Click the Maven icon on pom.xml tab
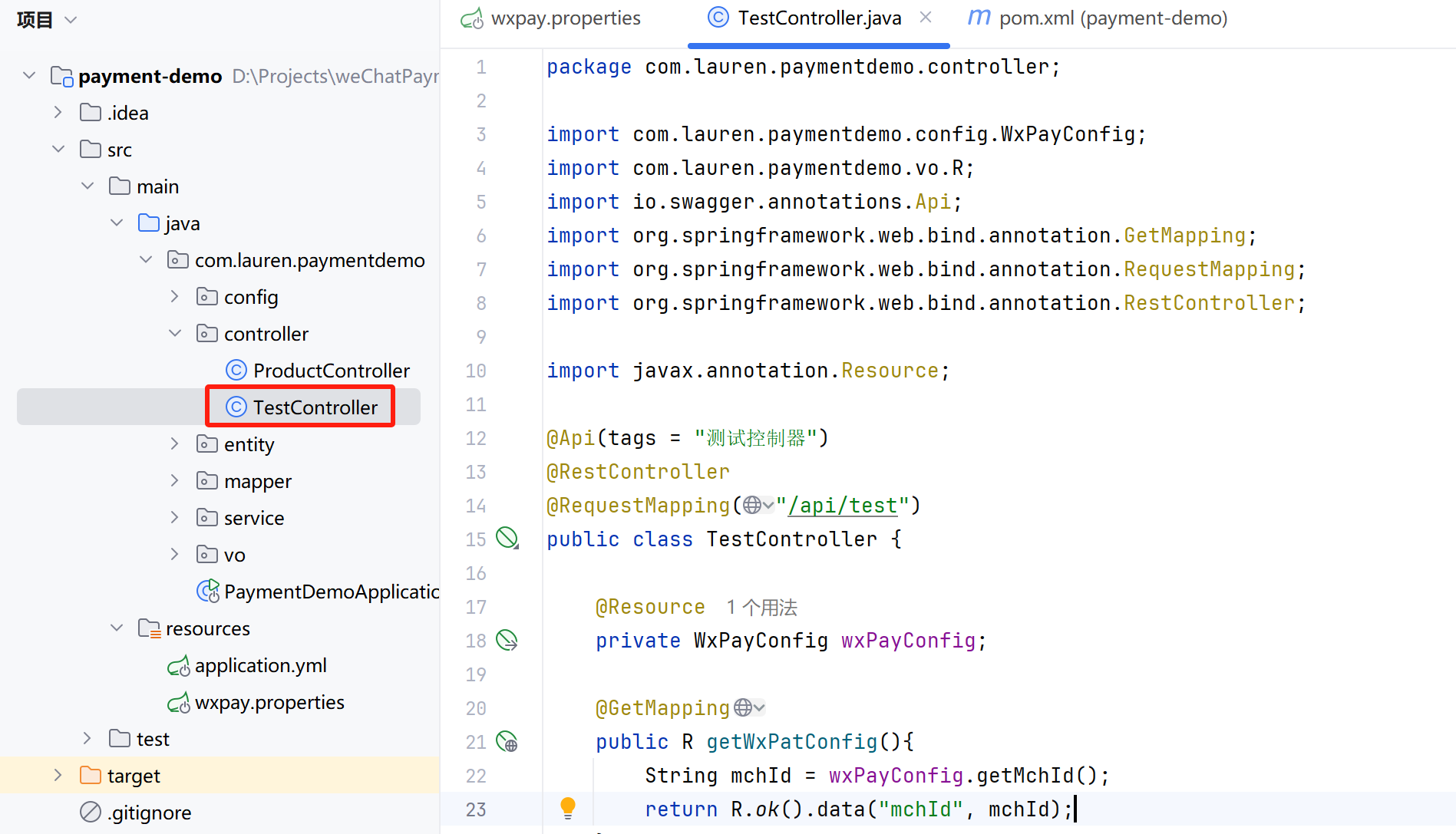 tap(979, 17)
